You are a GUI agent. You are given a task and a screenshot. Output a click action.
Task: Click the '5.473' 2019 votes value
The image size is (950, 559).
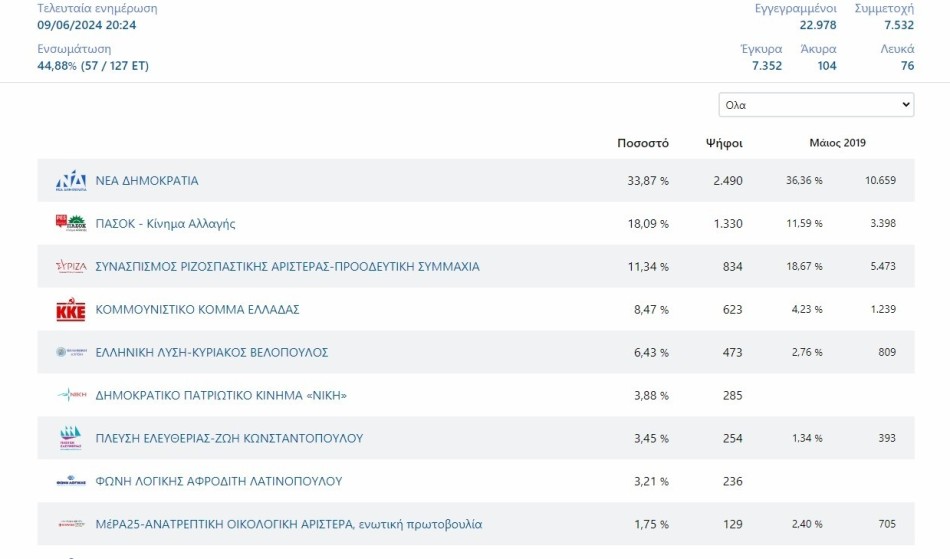(x=883, y=266)
